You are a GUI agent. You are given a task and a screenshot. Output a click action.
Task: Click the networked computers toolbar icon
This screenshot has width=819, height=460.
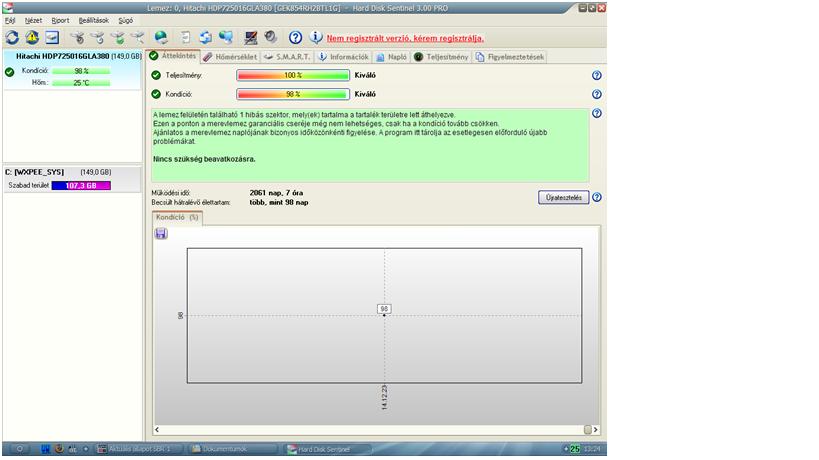coord(226,37)
